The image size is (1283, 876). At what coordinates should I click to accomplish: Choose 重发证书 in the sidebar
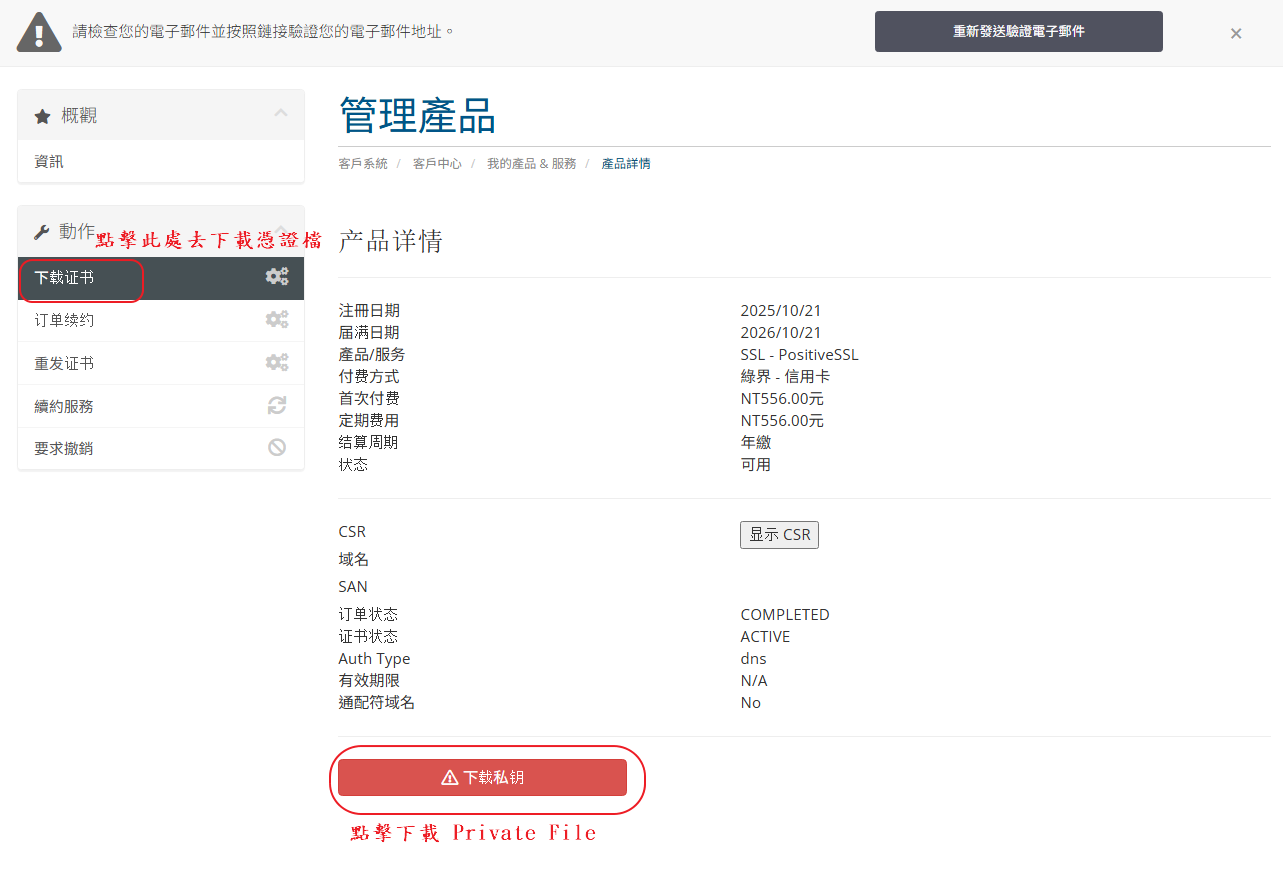65,364
